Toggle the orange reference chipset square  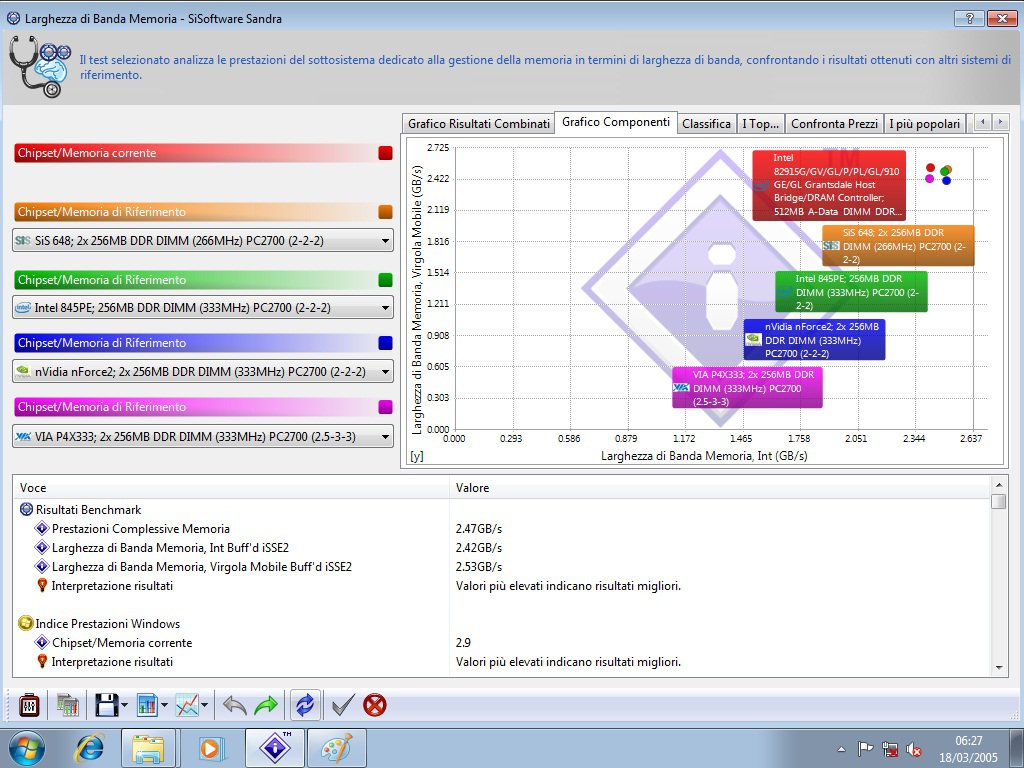click(385, 212)
